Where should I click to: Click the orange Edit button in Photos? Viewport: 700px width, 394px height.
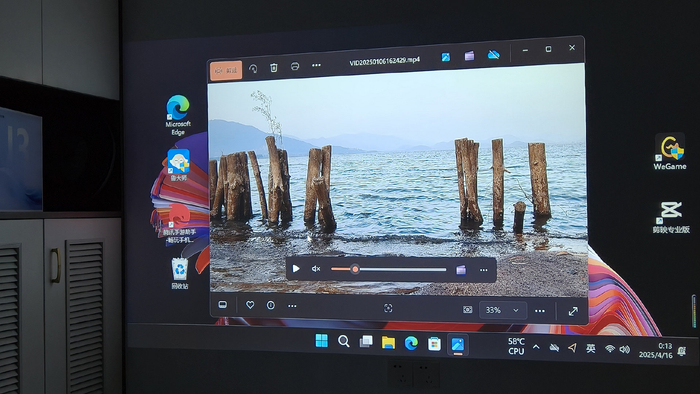coord(226,71)
